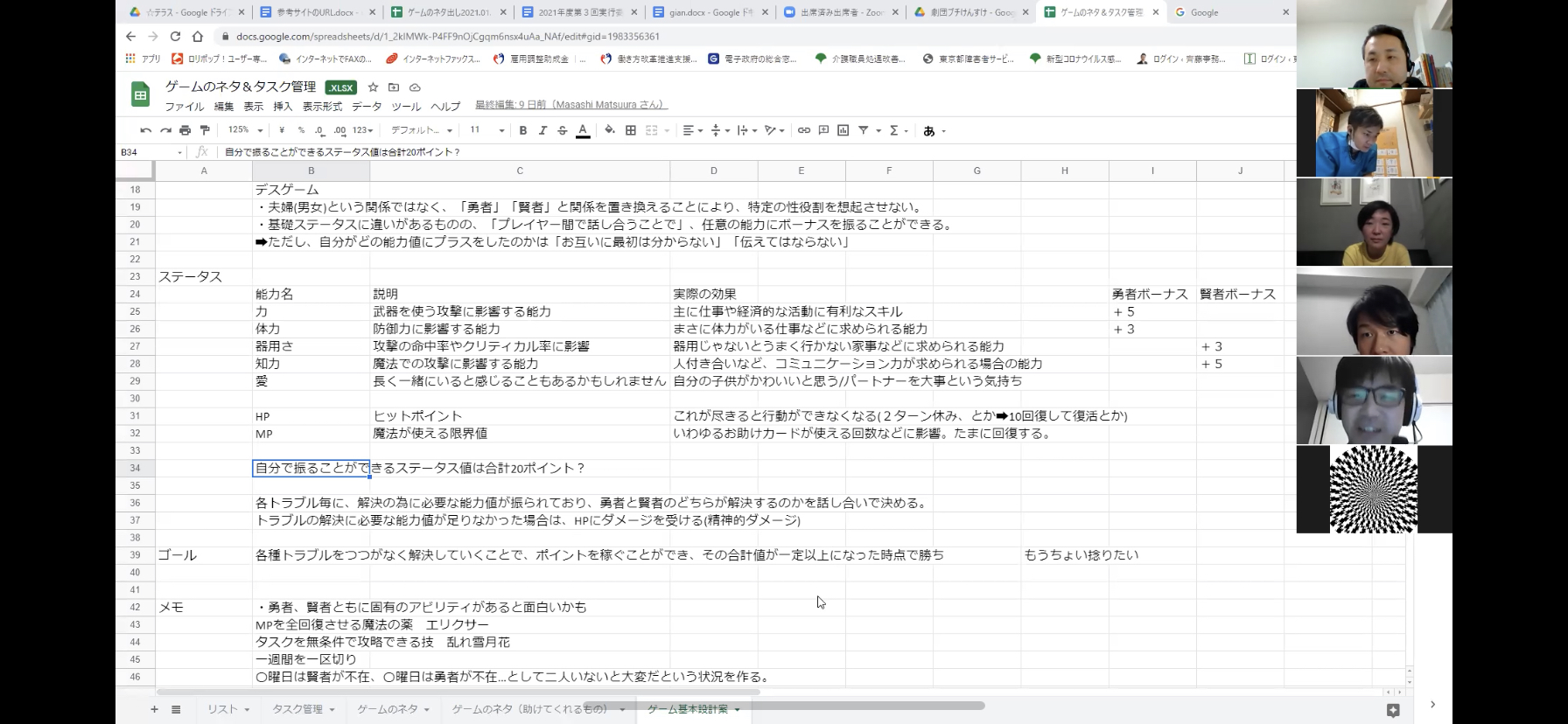Click the print icon in toolbar

pos(185,130)
